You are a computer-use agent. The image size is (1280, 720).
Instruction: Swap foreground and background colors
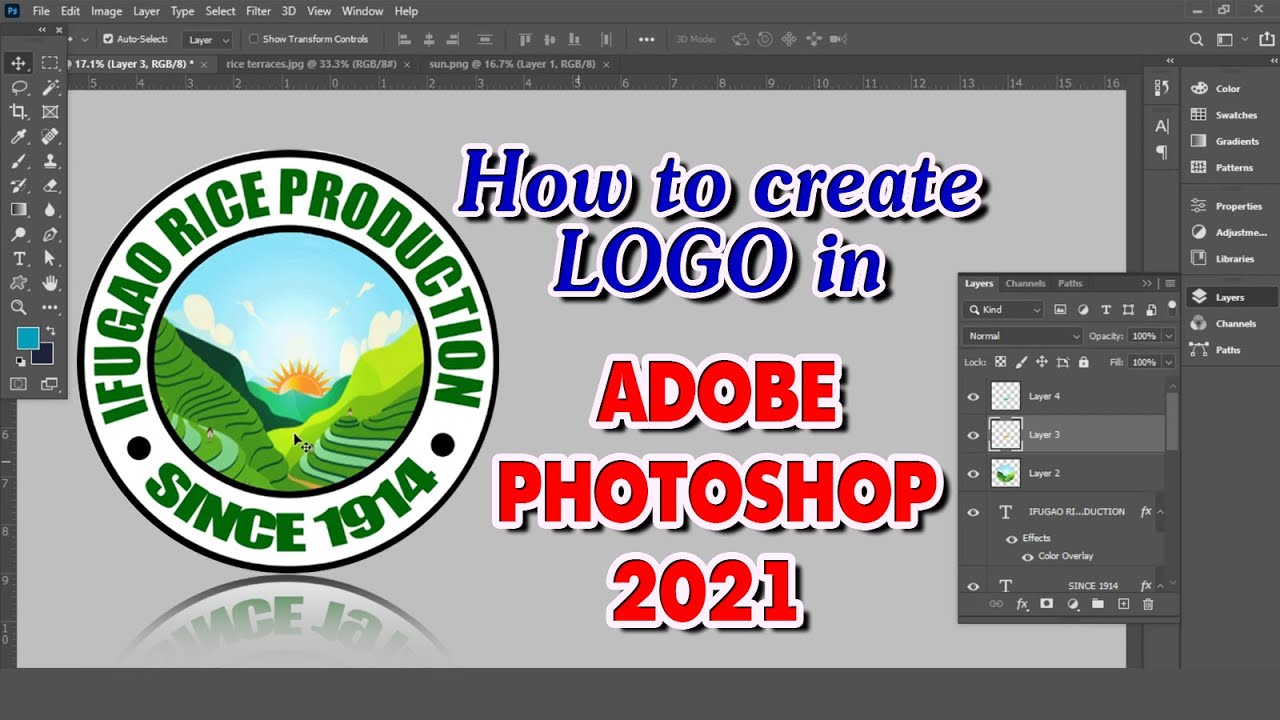click(50, 331)
